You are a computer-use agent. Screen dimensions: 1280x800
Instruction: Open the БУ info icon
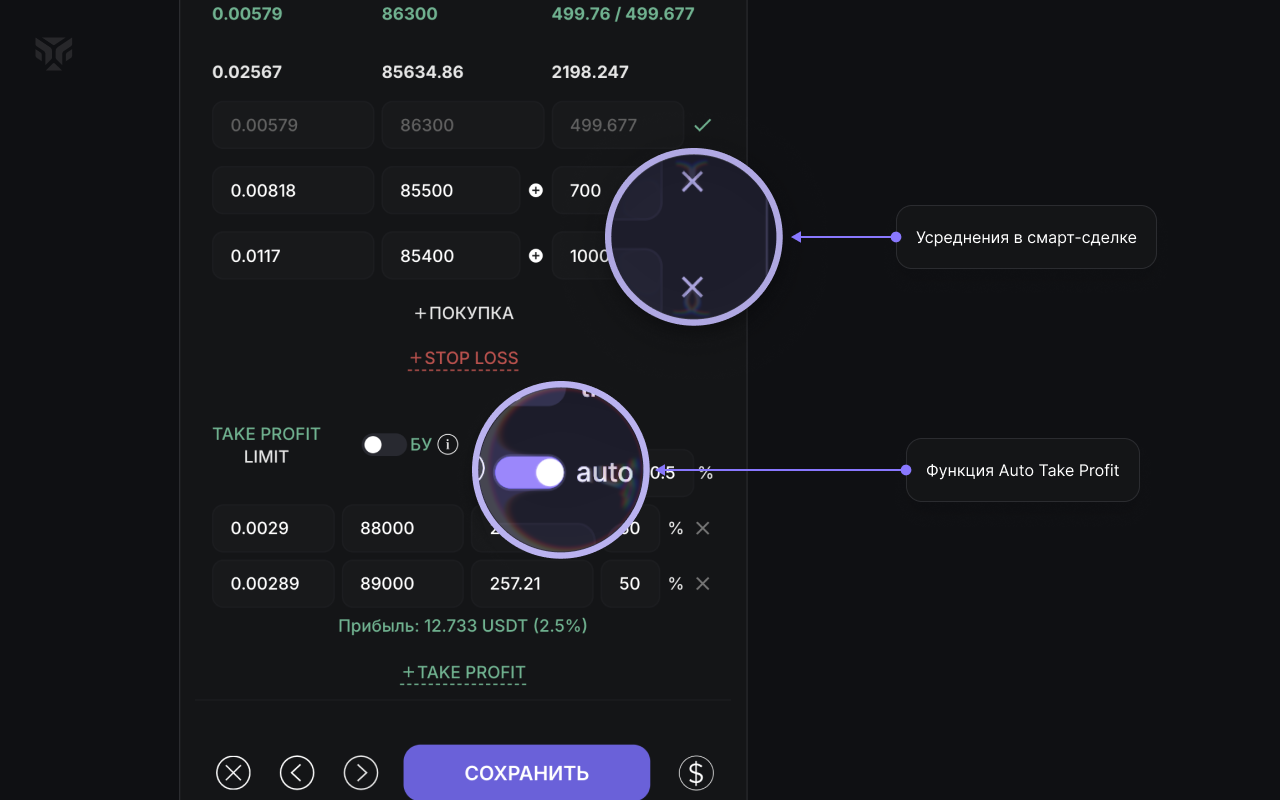point(448,444)
